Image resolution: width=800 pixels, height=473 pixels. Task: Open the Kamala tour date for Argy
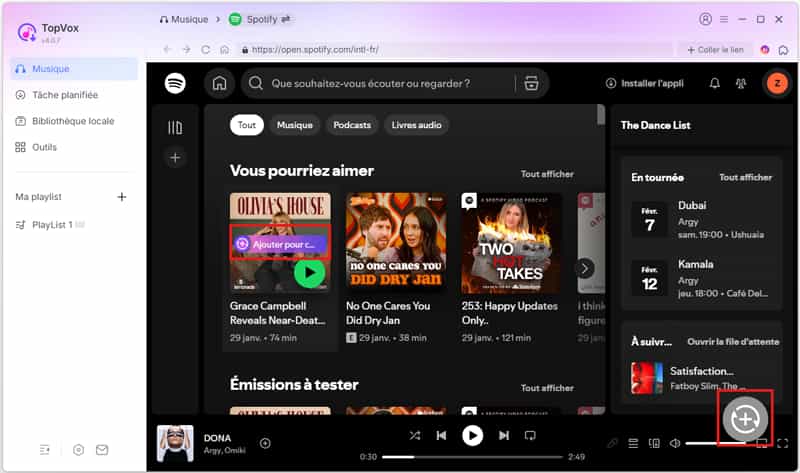(702, 278)
